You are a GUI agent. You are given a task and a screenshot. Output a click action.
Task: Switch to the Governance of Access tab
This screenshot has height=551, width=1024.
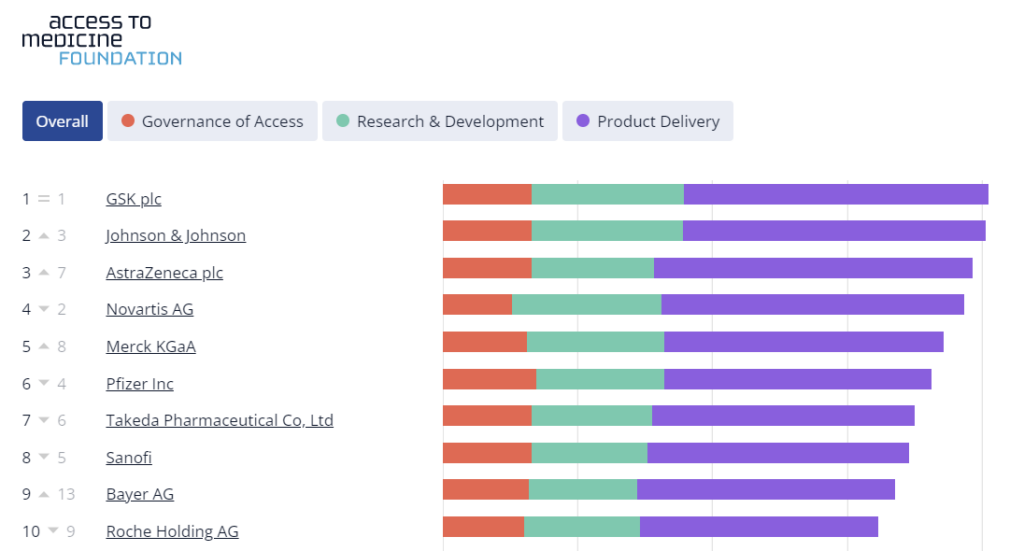pyautogui.click(x=212, y=121)
